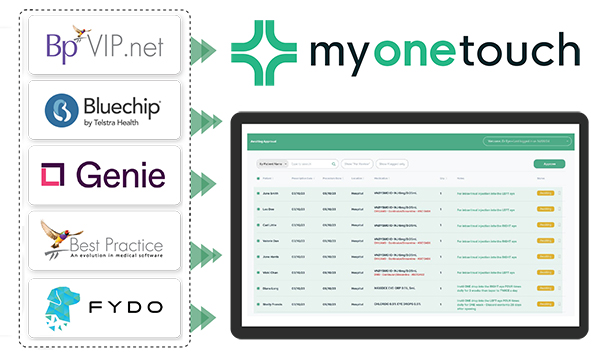This screenshot has height=364, width=600.
Task: Toggle the select-all checkbox in table header
Action: (x=258, y=178)
